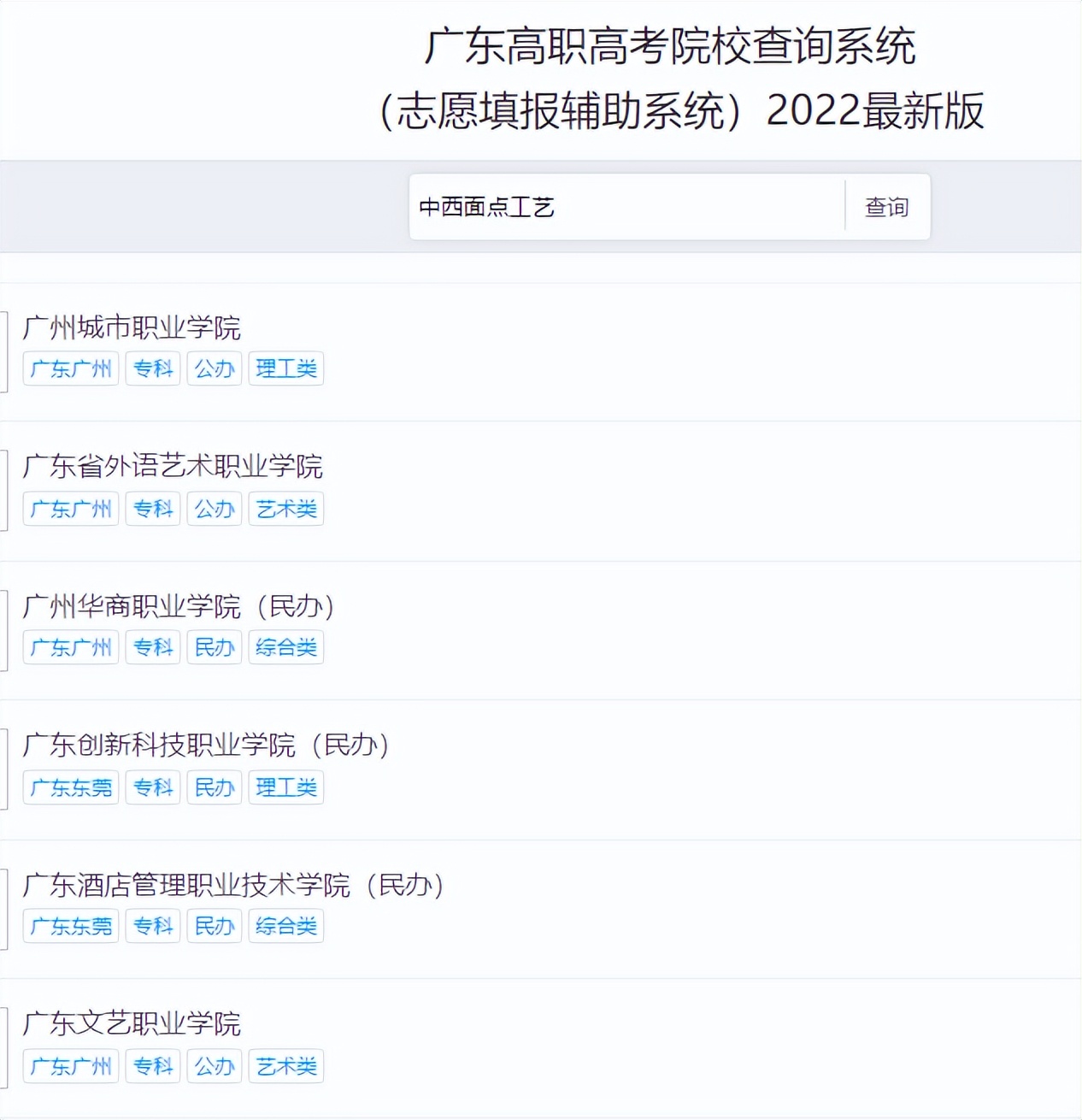Open the 广东文艺职业学院 school entry
This screenshot has width=1082, height=1120.
(x=132, y=1023)
